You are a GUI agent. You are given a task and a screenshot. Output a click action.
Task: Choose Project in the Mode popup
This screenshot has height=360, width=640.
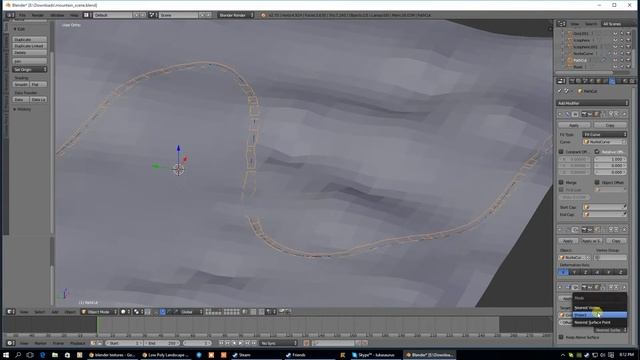click(x=600, y=315)
